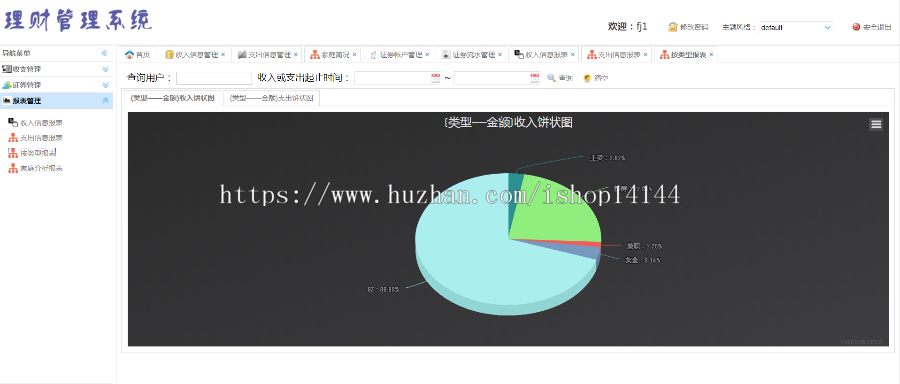This screenshot has width=900, height=384.
Task: Open the 主题风格 default theme dropdown
Action: 796,27
